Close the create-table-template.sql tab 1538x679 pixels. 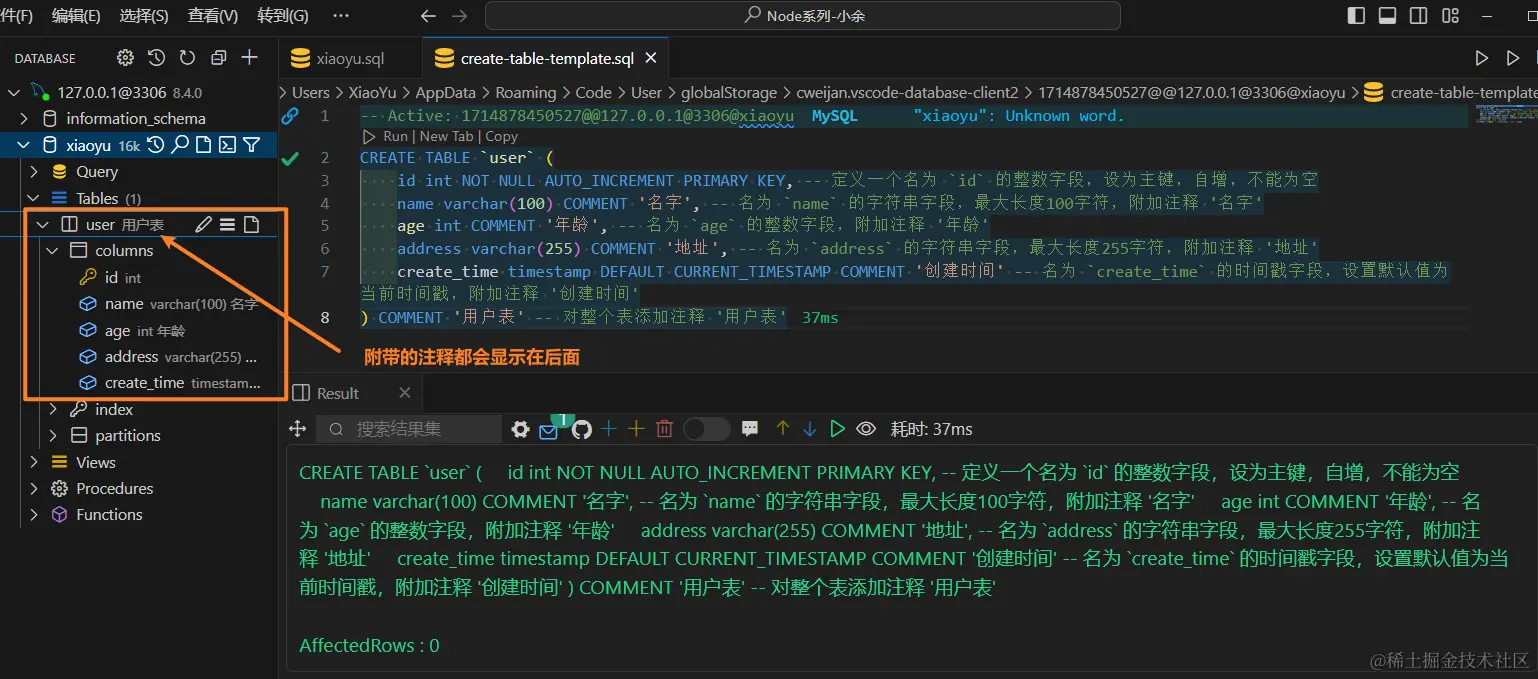coord(651,59)
